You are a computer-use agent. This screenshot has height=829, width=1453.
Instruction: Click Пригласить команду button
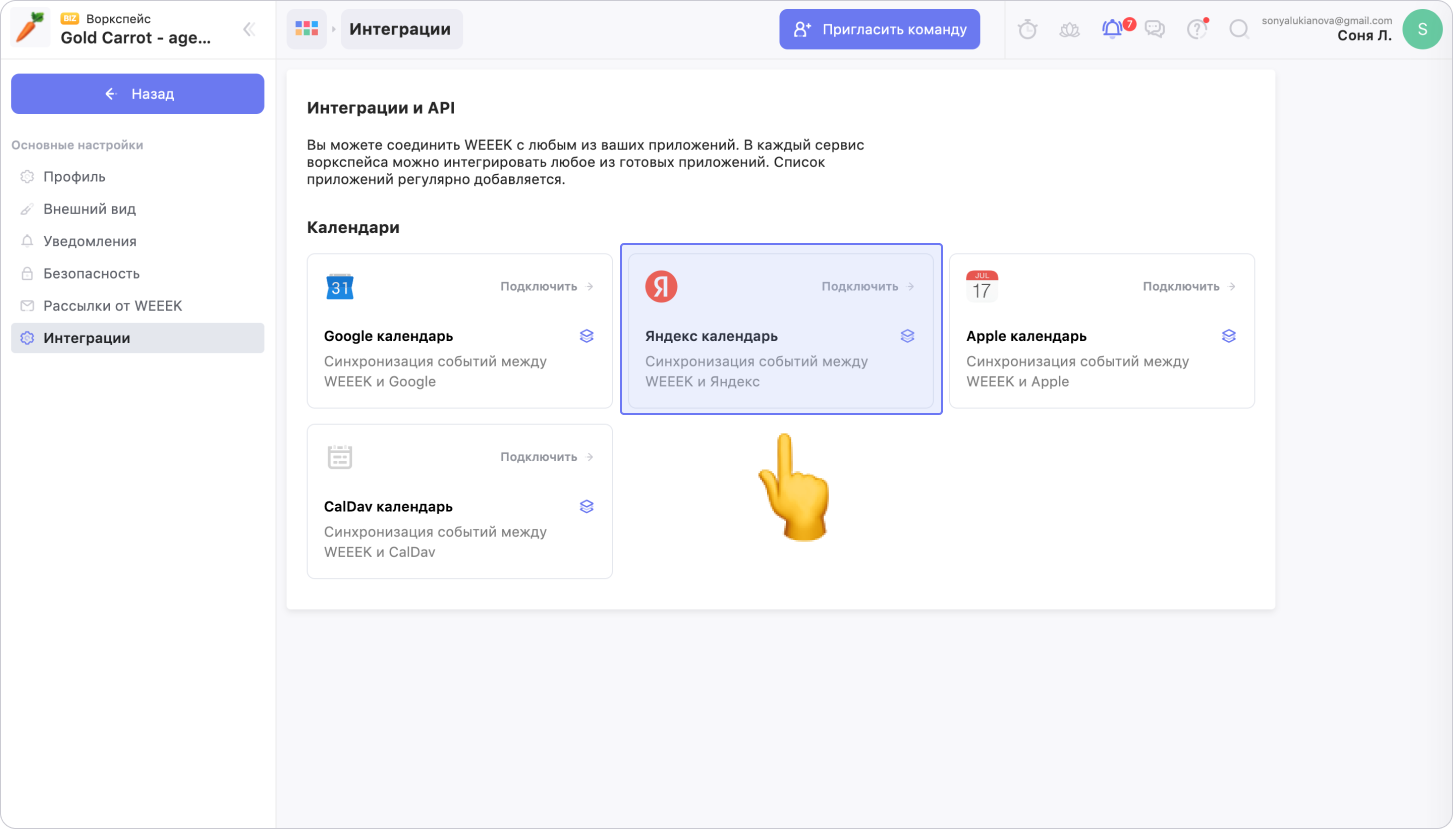[x=880, y=29]
